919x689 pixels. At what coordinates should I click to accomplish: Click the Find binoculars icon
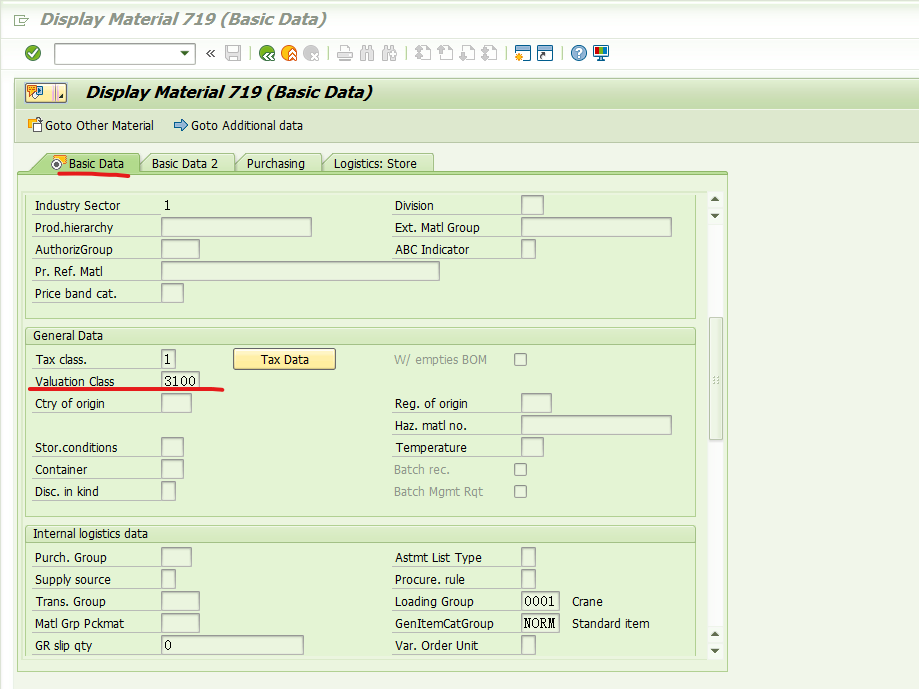click(367, 53)
